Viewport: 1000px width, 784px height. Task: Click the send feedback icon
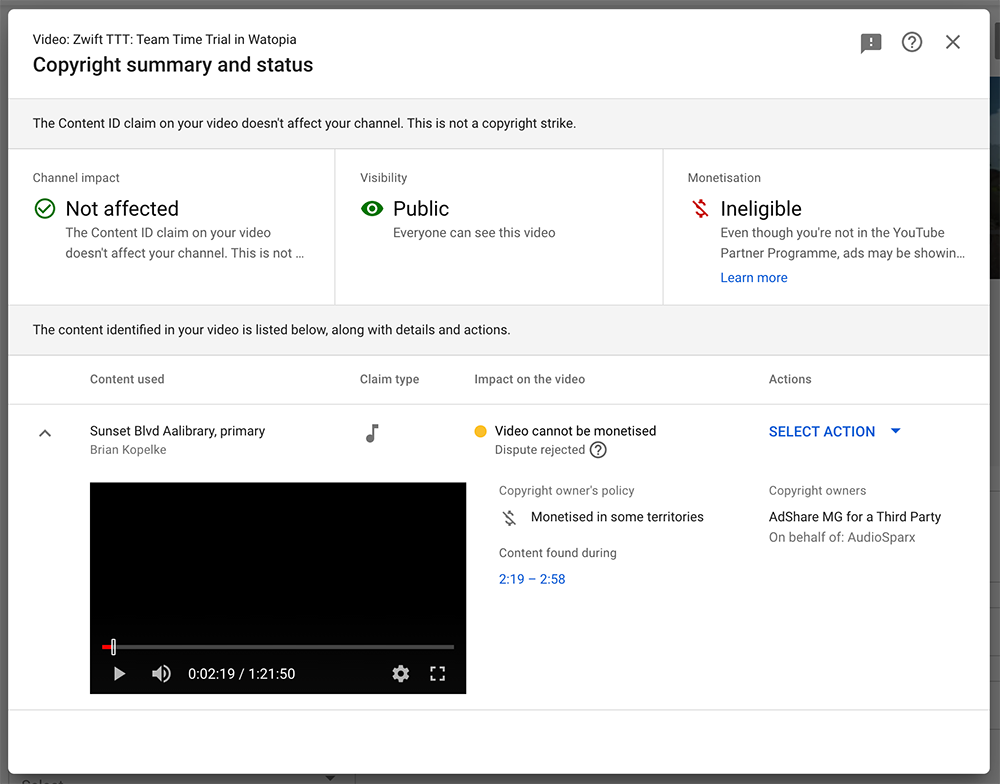coord(871,43)
